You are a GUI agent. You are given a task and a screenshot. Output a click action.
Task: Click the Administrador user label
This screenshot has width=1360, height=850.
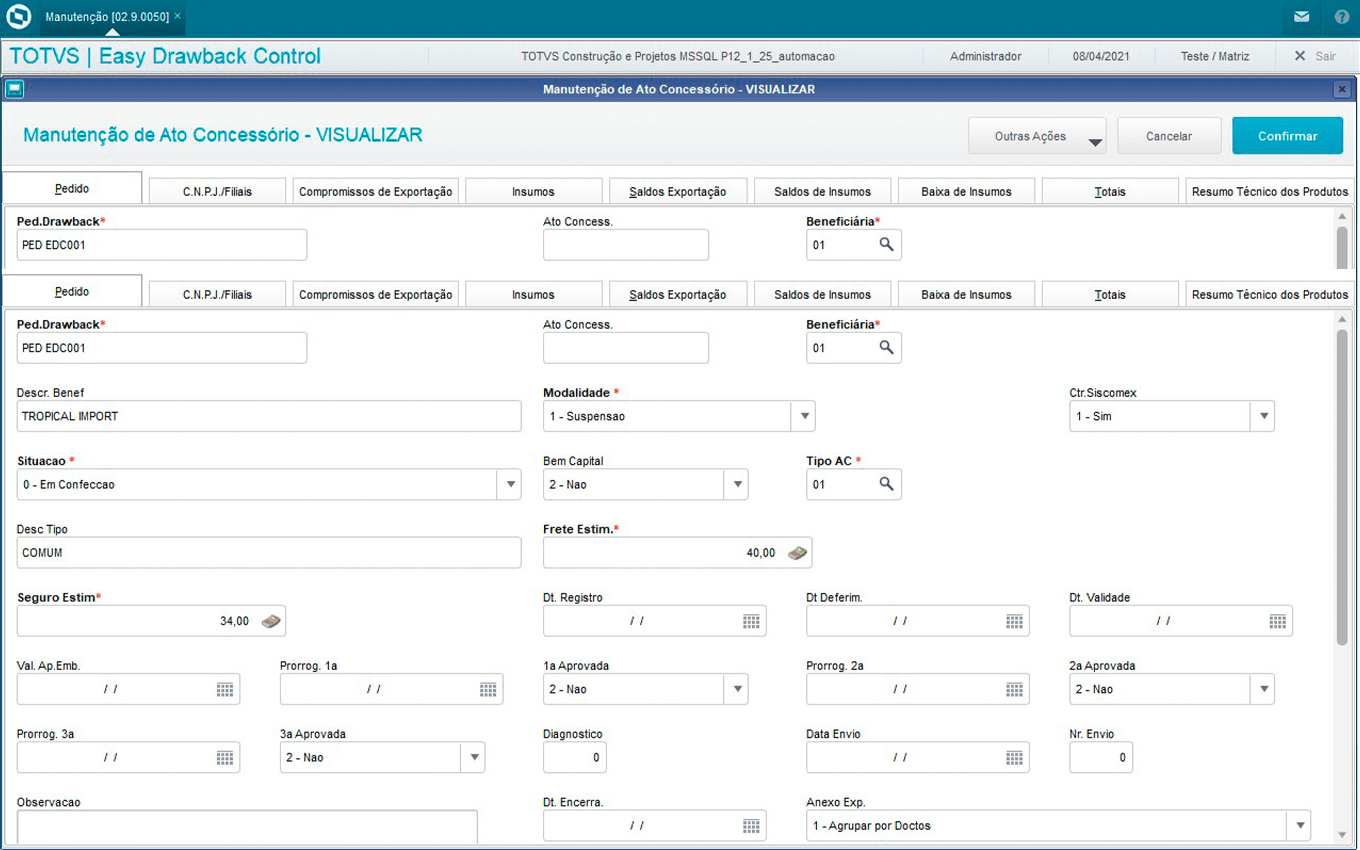[985, 56]
